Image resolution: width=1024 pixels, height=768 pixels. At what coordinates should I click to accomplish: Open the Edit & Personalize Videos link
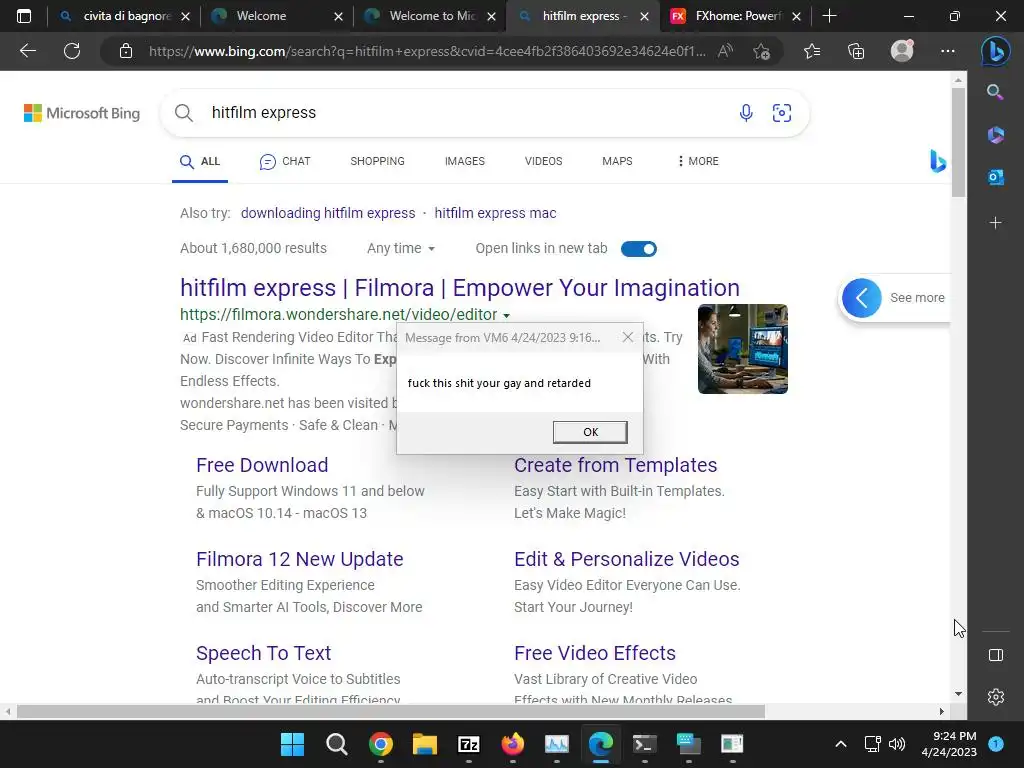(626, 559)
